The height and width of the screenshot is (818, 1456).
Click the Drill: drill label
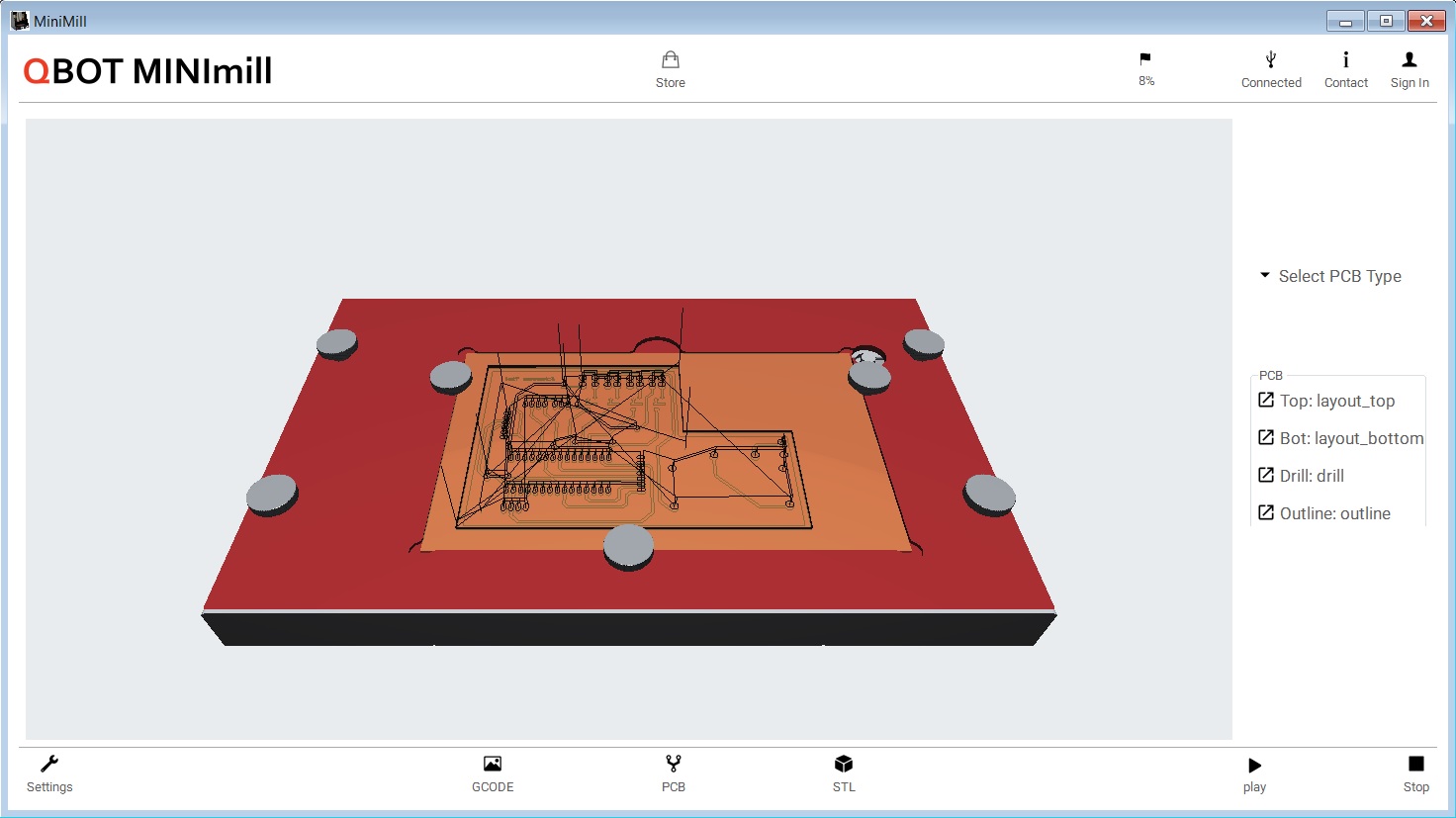1312,476
